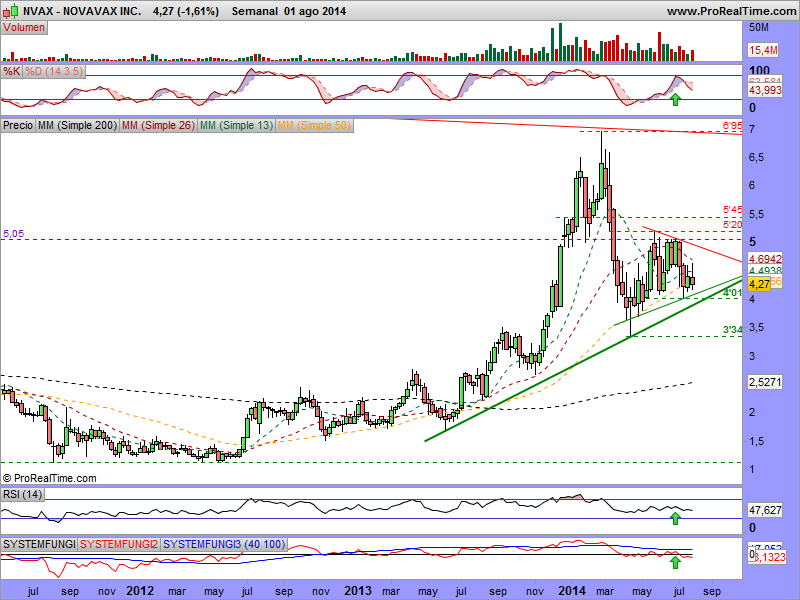Click the 2014 year label on time axis

tap(572, 591)
